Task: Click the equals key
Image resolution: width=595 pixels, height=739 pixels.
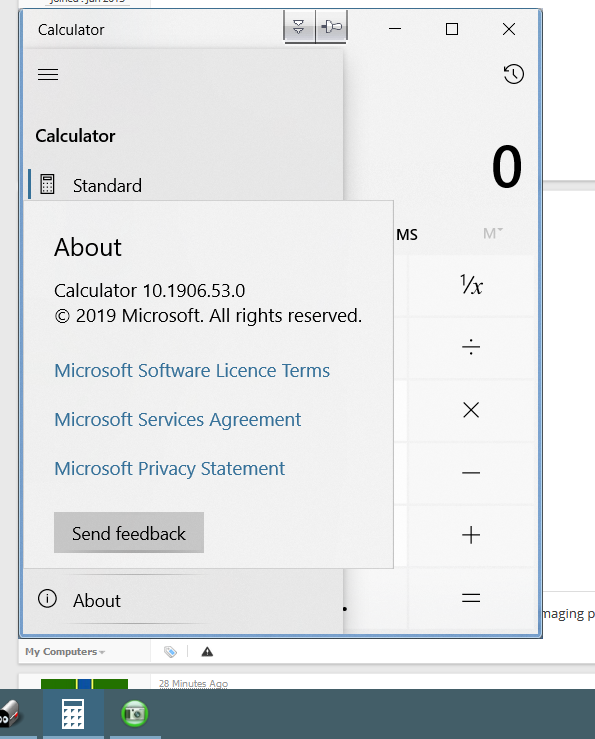Action: tap(471, 598)
